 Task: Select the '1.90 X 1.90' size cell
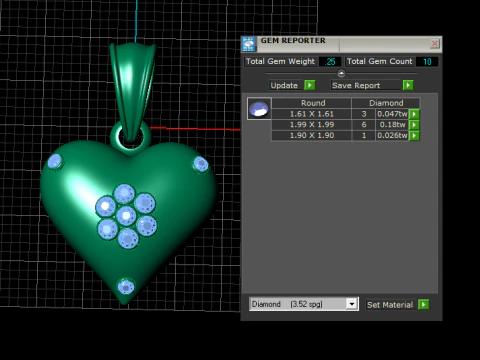pyautogui.click(x=312, y=135)
